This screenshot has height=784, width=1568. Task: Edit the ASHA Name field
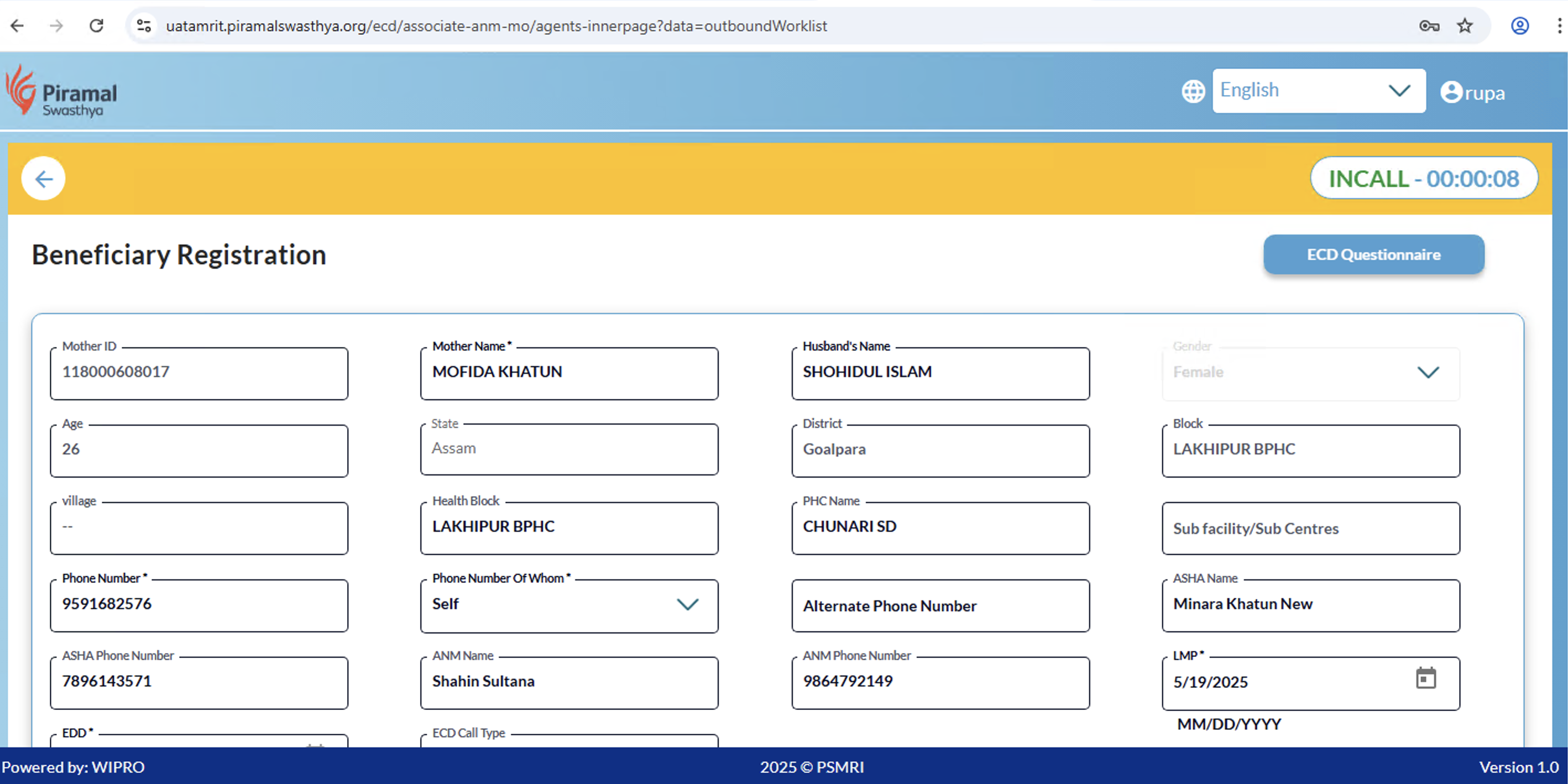point(1310,605)
